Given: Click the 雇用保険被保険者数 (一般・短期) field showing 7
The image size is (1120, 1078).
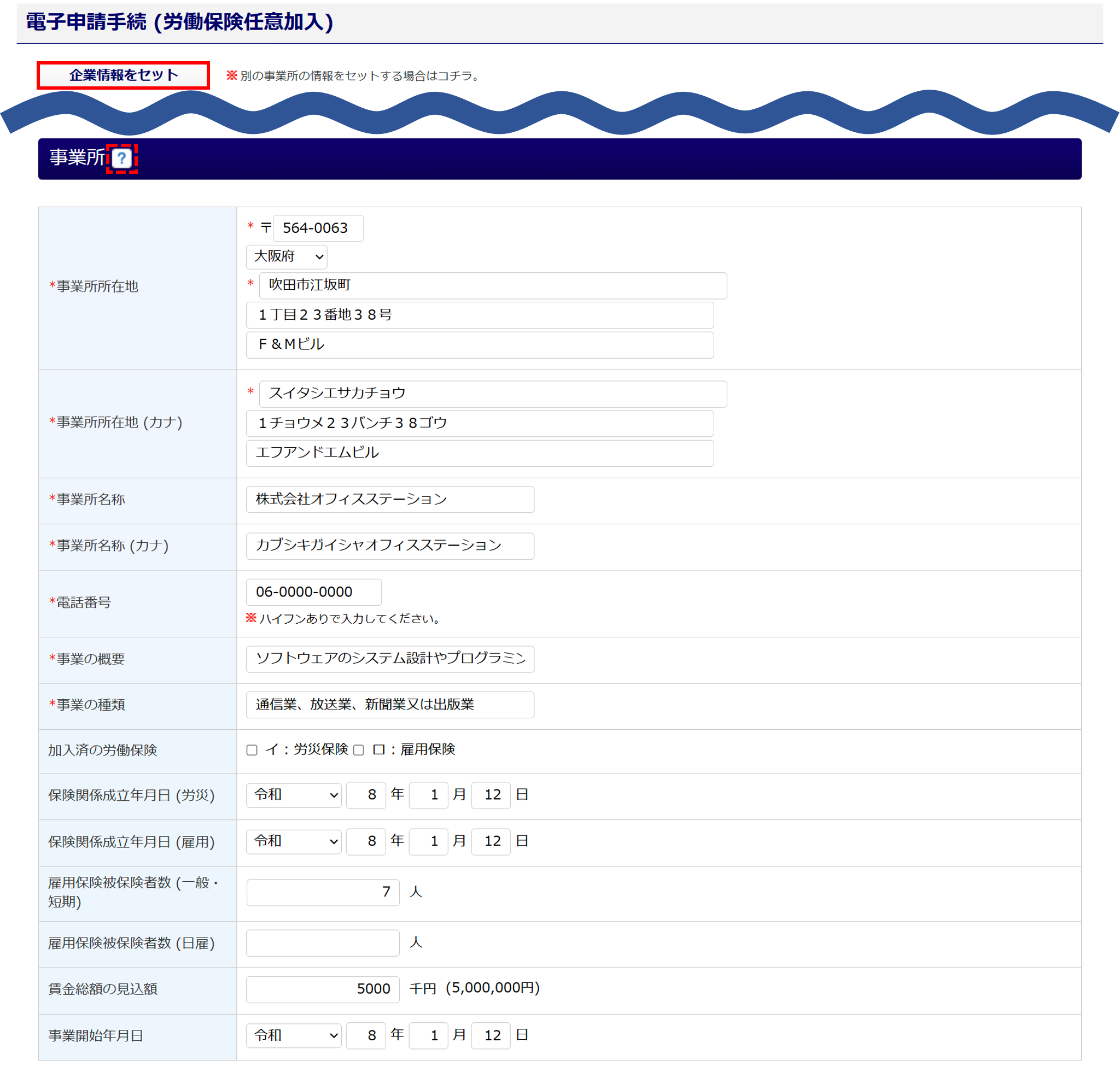Looking at the screenshot, I should coord(322,892).
